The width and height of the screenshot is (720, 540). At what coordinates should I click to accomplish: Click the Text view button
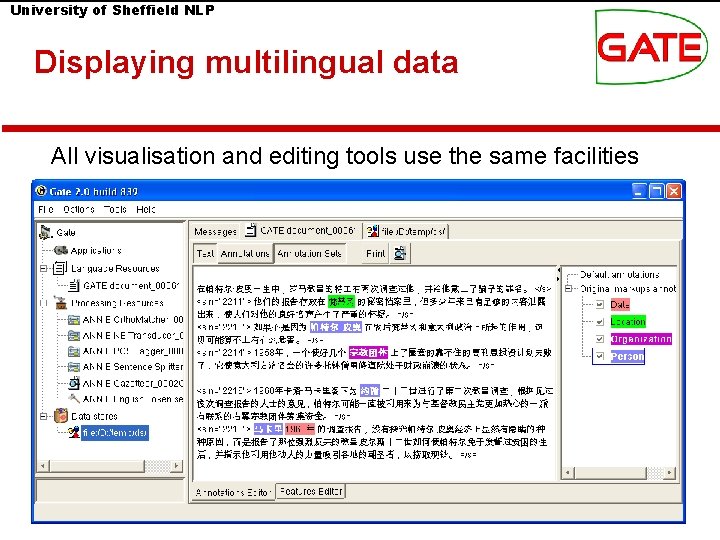point(205,253)
